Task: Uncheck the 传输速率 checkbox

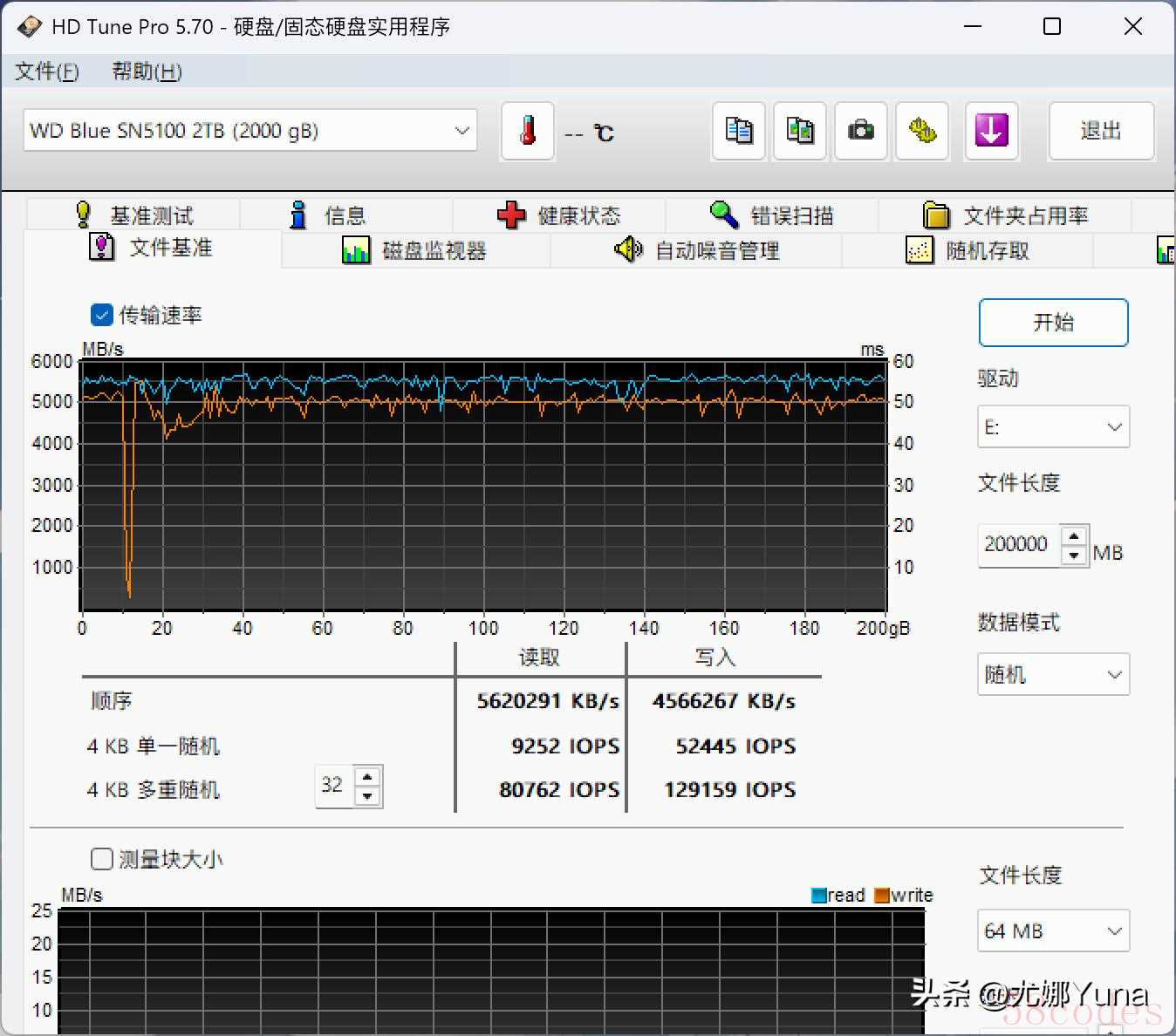Action: (x=102, y=315)
